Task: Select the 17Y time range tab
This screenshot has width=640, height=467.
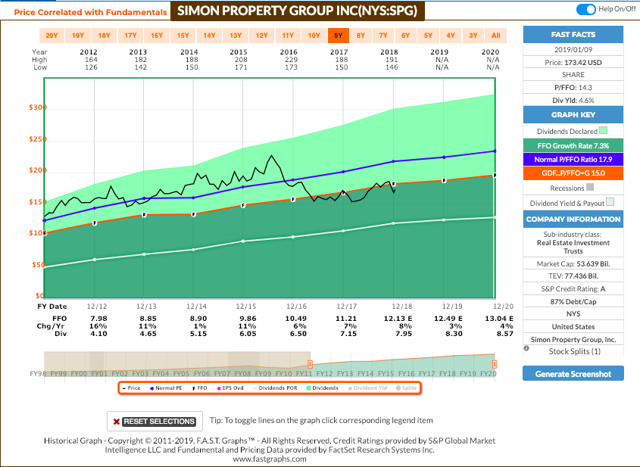Action: pos(131,36)
